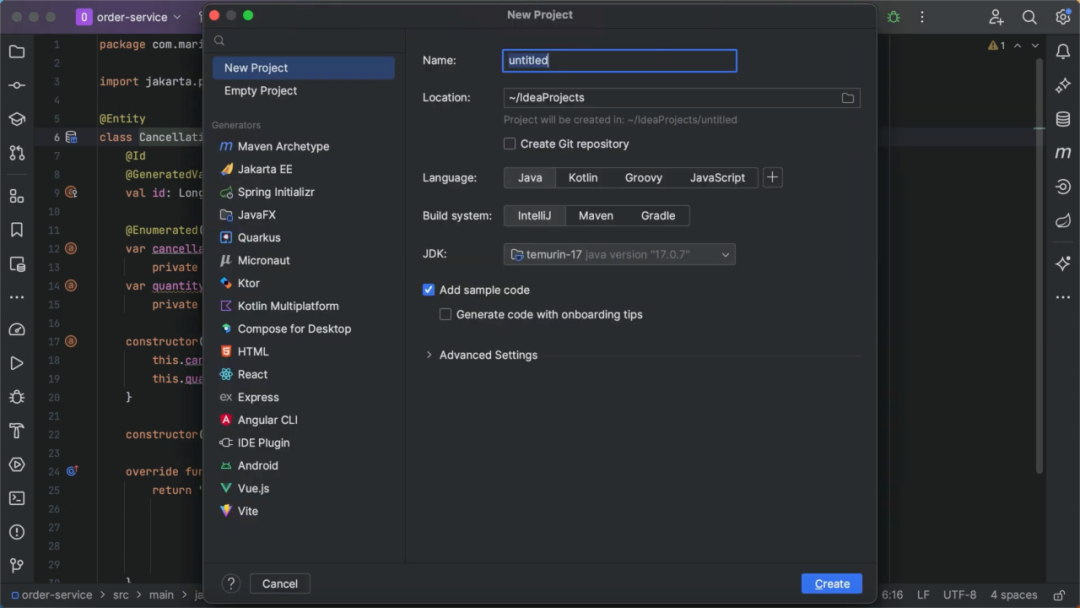Image resolution: width=1080 pixels, height=608 pixels.
Task: Enable Generate code with onboarding tips
Action: coord(446,315)
